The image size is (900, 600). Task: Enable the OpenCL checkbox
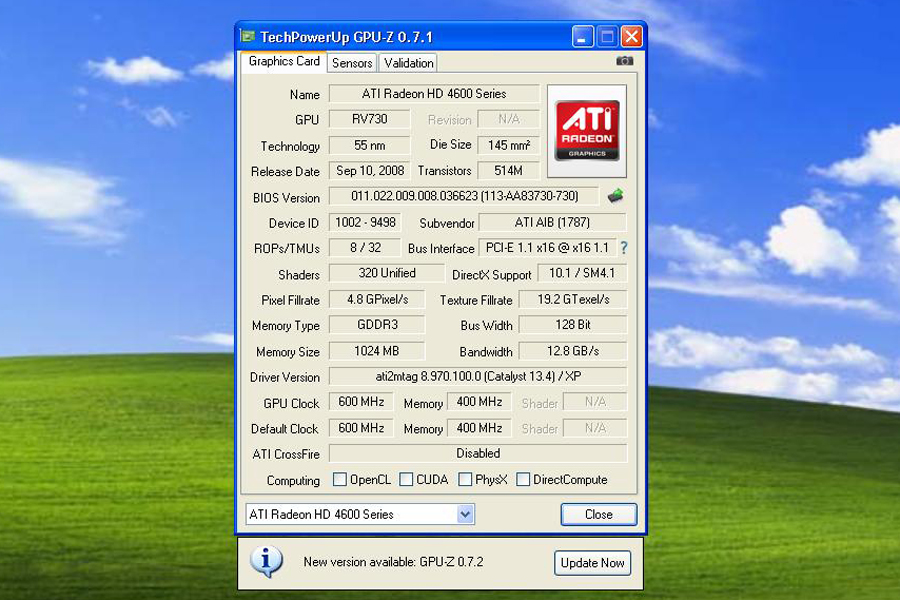tap(340, 479)
